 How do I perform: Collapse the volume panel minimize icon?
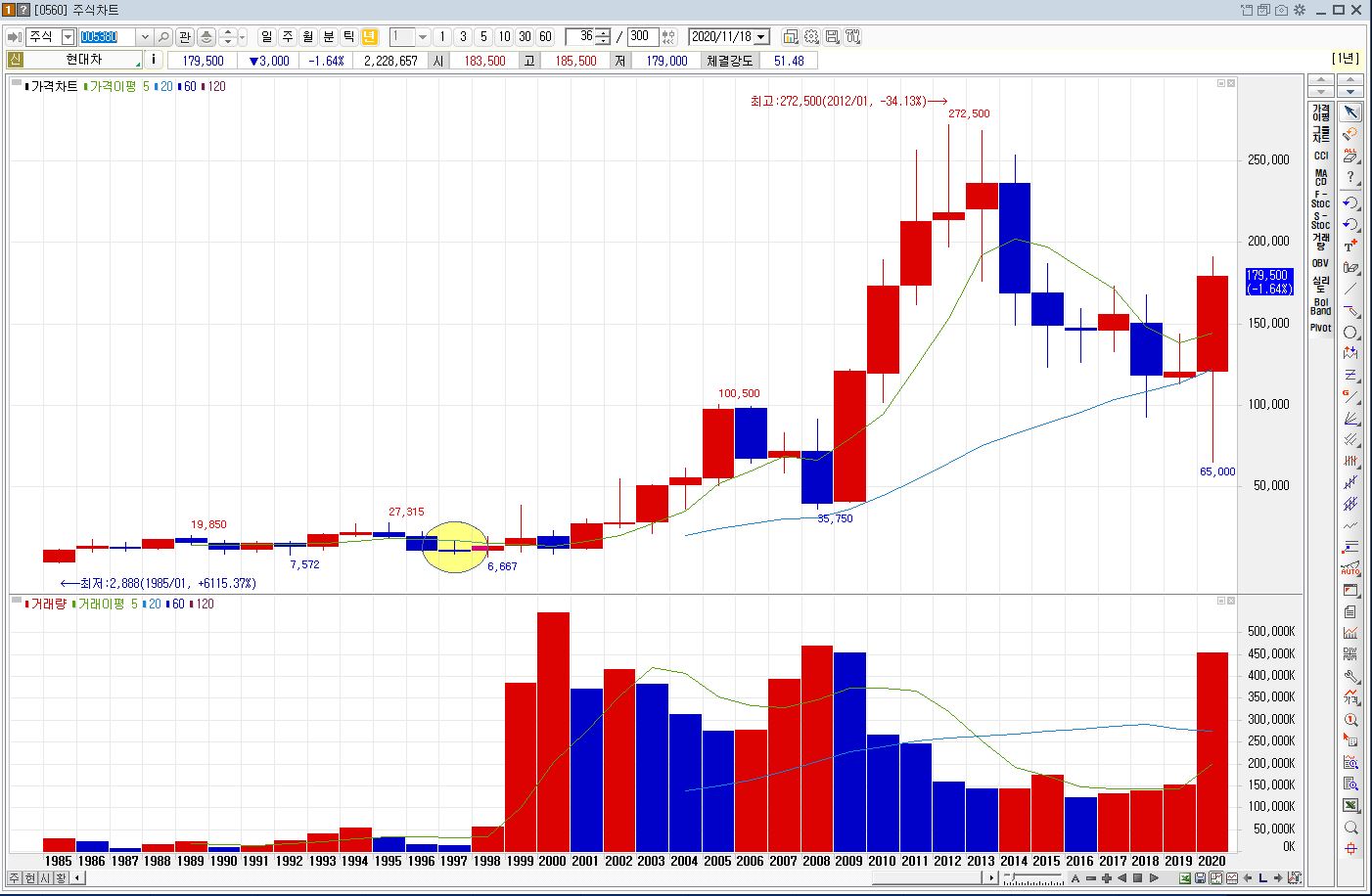pos(1221,601)
